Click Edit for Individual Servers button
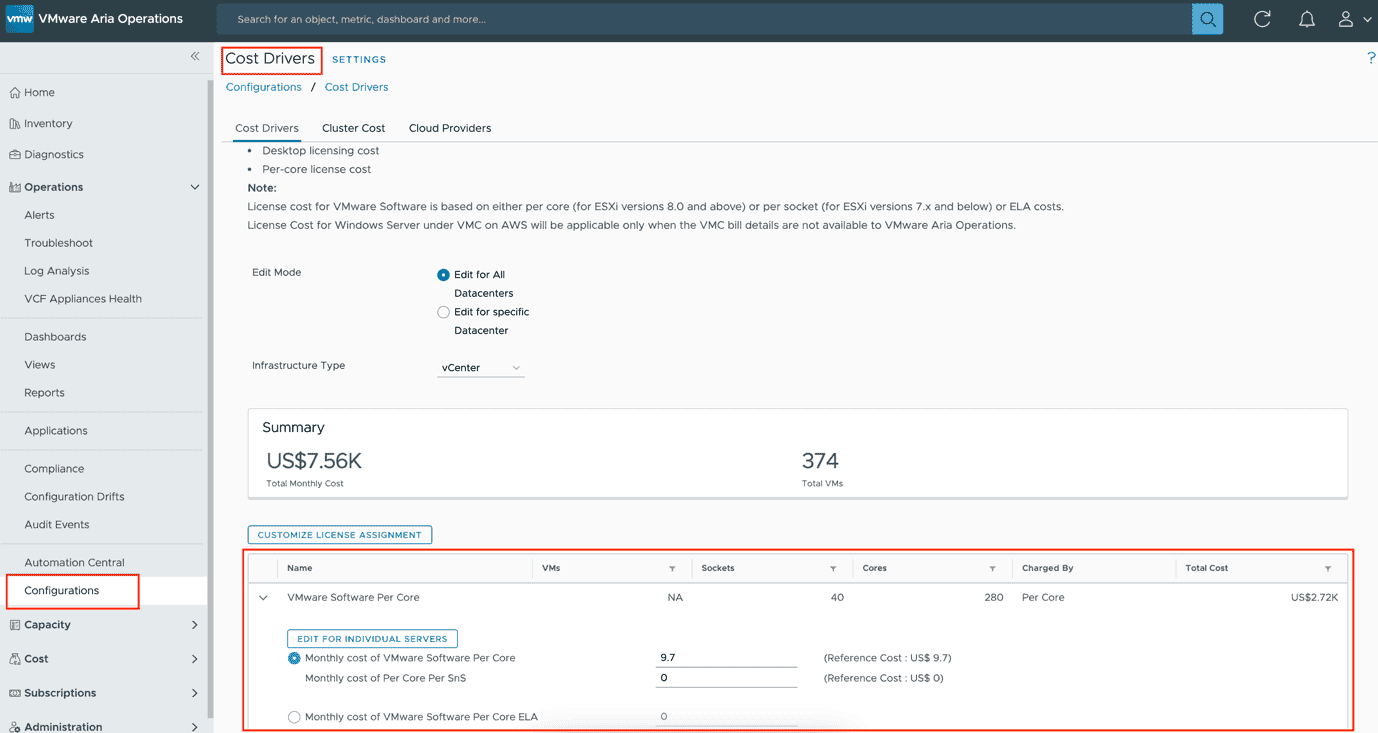This screenshot has height=733, width=1378. [x=372, y=639]
